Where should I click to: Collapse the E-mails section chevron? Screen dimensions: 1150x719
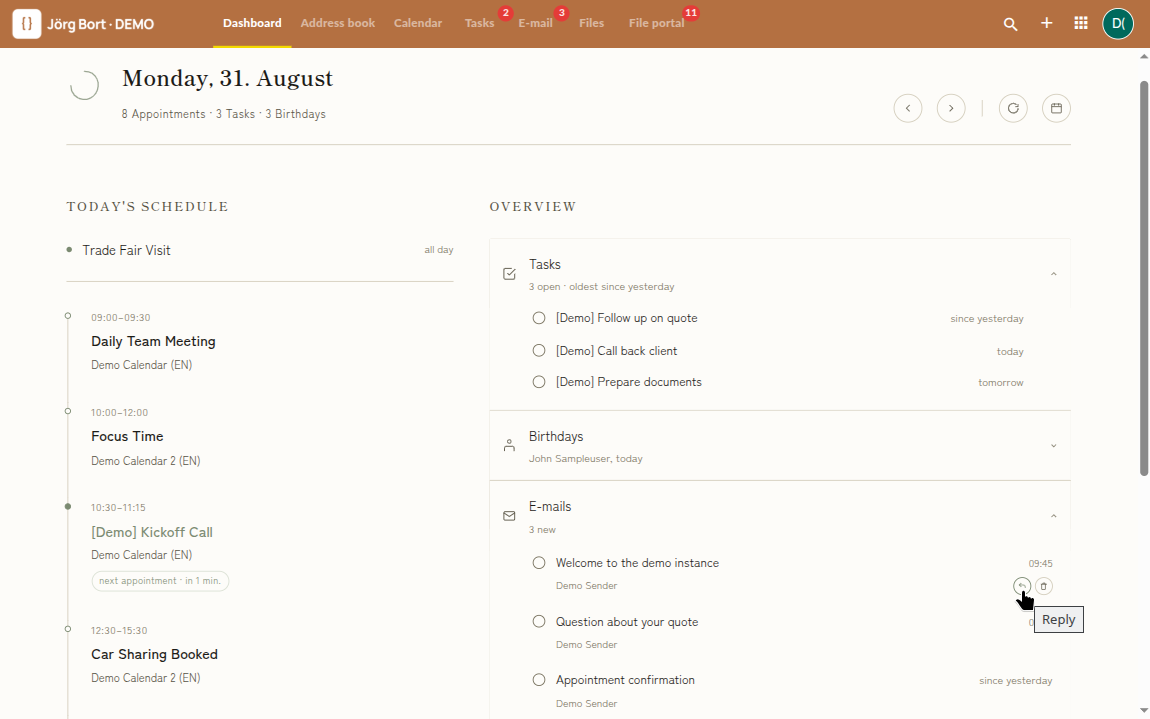(x=1053, y=517)
